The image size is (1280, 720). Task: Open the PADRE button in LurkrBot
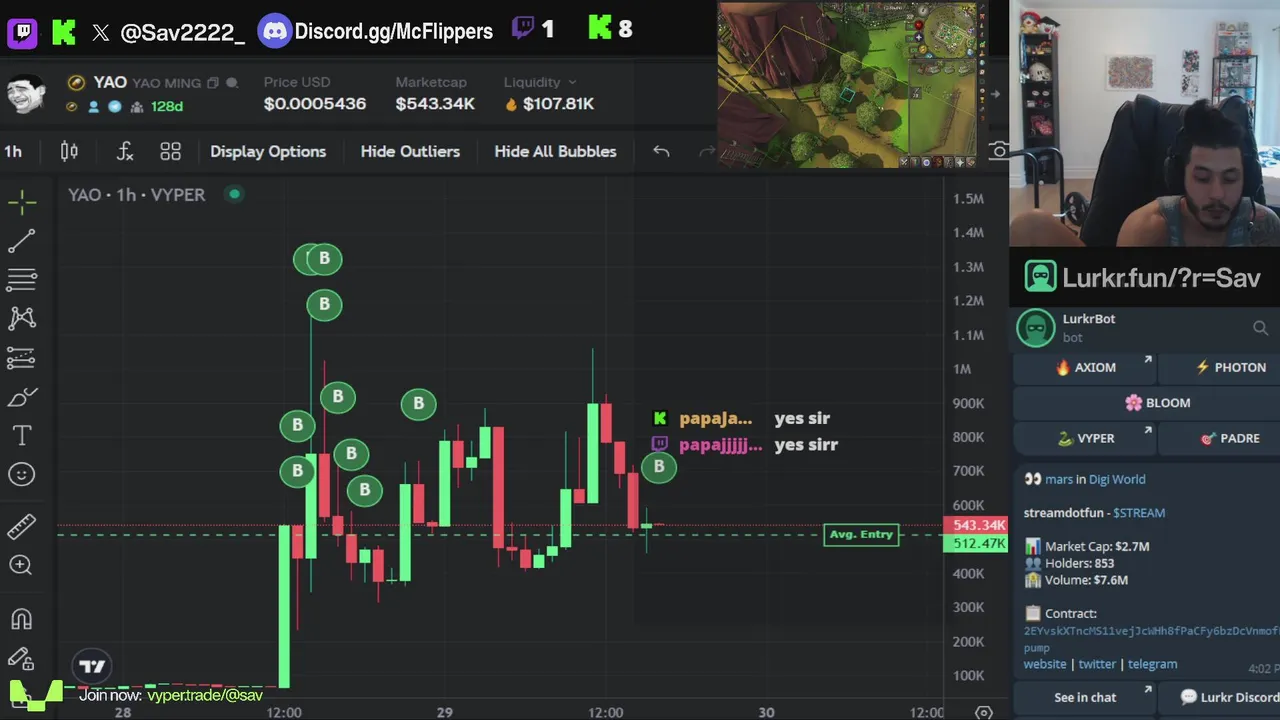pos(1221,438)
